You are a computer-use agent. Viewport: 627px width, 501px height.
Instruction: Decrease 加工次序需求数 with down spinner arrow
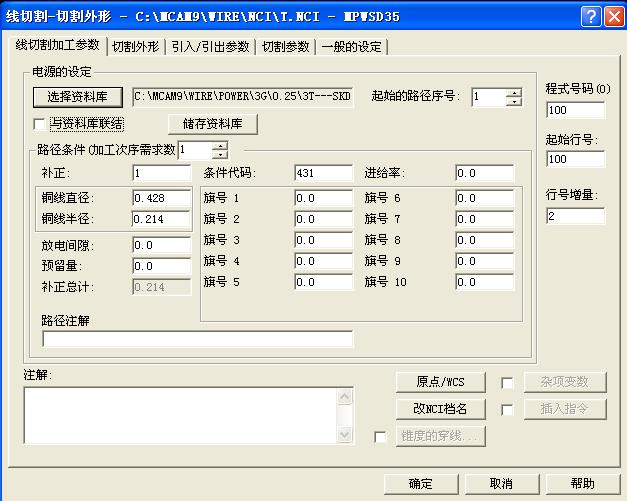pos(220,154)
